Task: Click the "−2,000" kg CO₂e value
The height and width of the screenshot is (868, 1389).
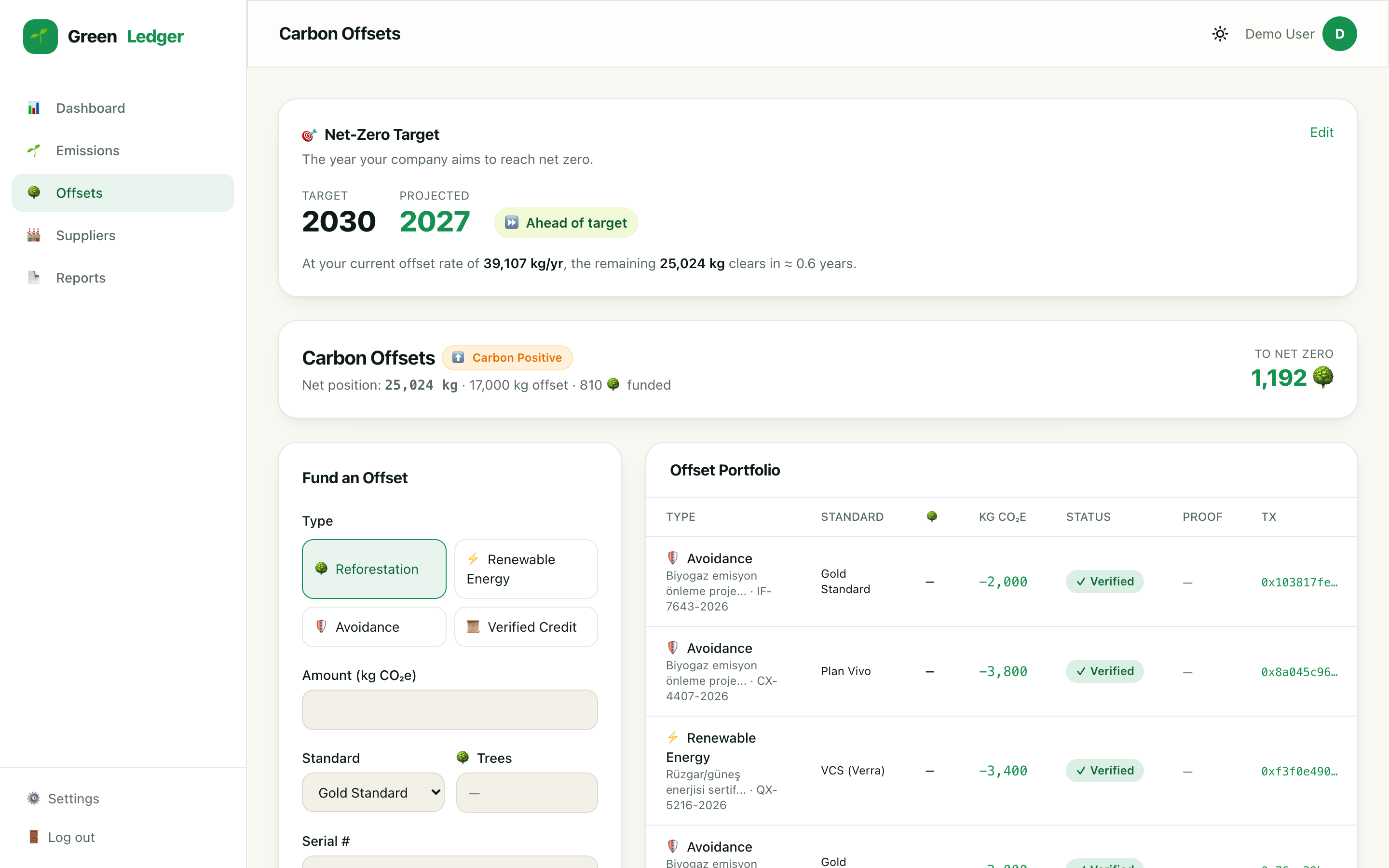Action: point(1003,582)
